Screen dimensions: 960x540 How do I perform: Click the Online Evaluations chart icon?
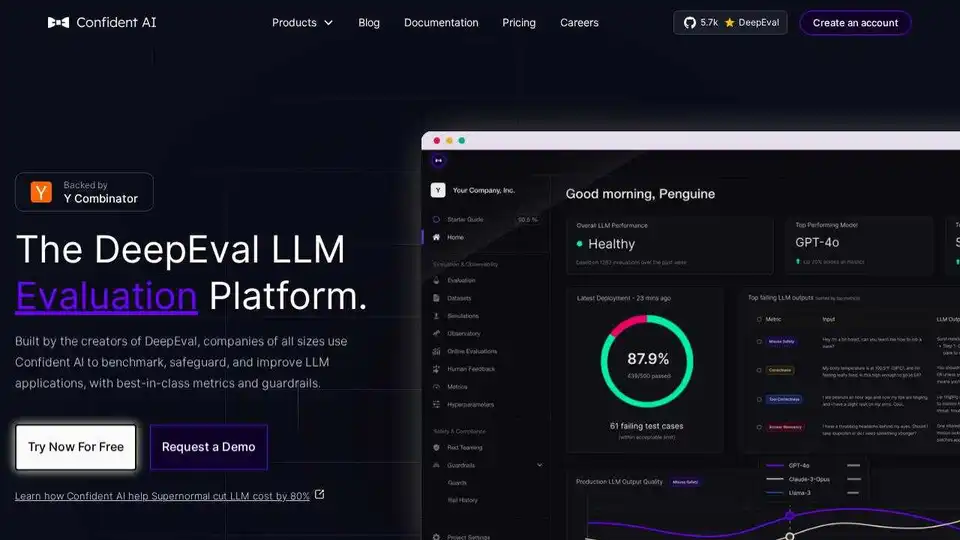(x=436, y=351)
